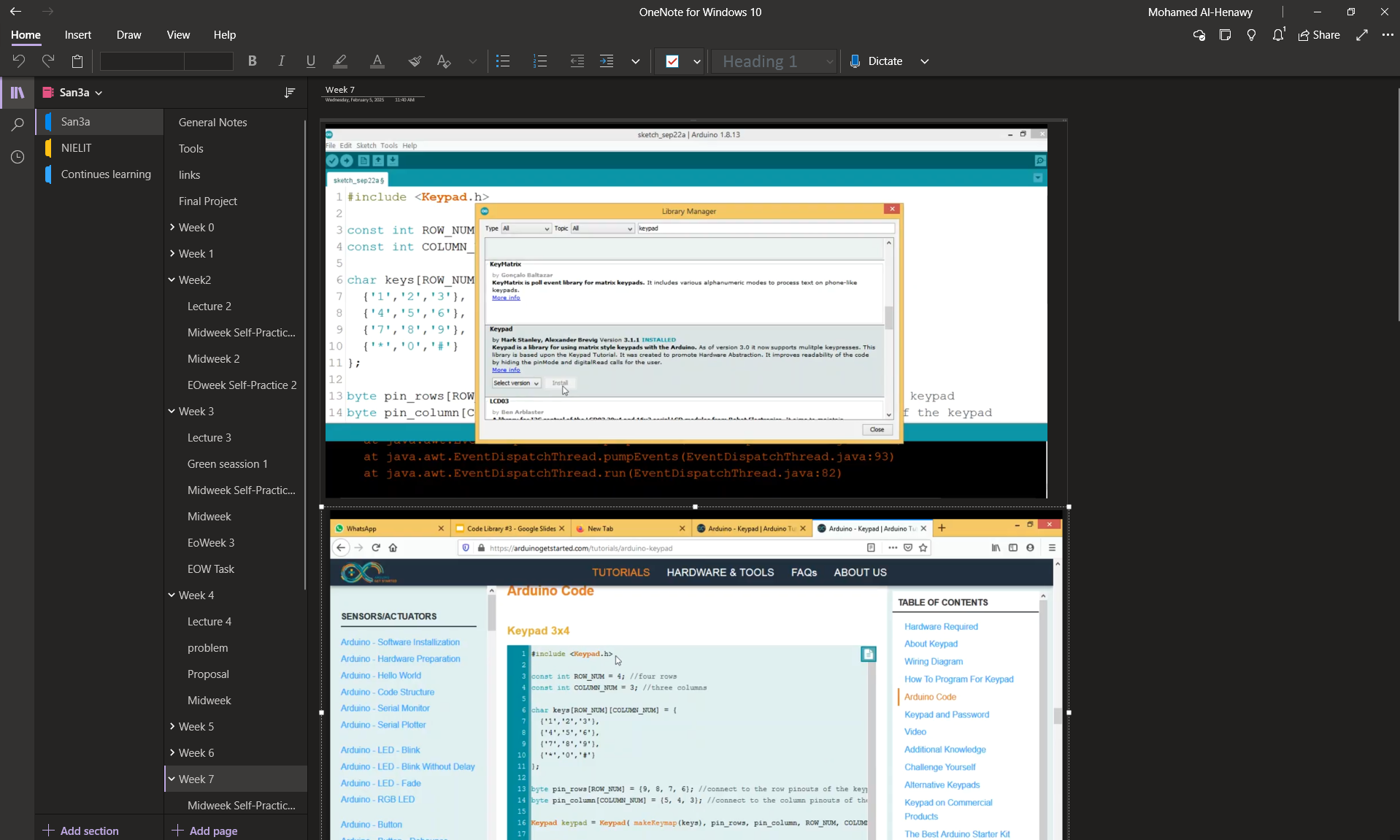Toggle the notebooks navigation pane
The image size is (1400, 840).
coord(18,93)
